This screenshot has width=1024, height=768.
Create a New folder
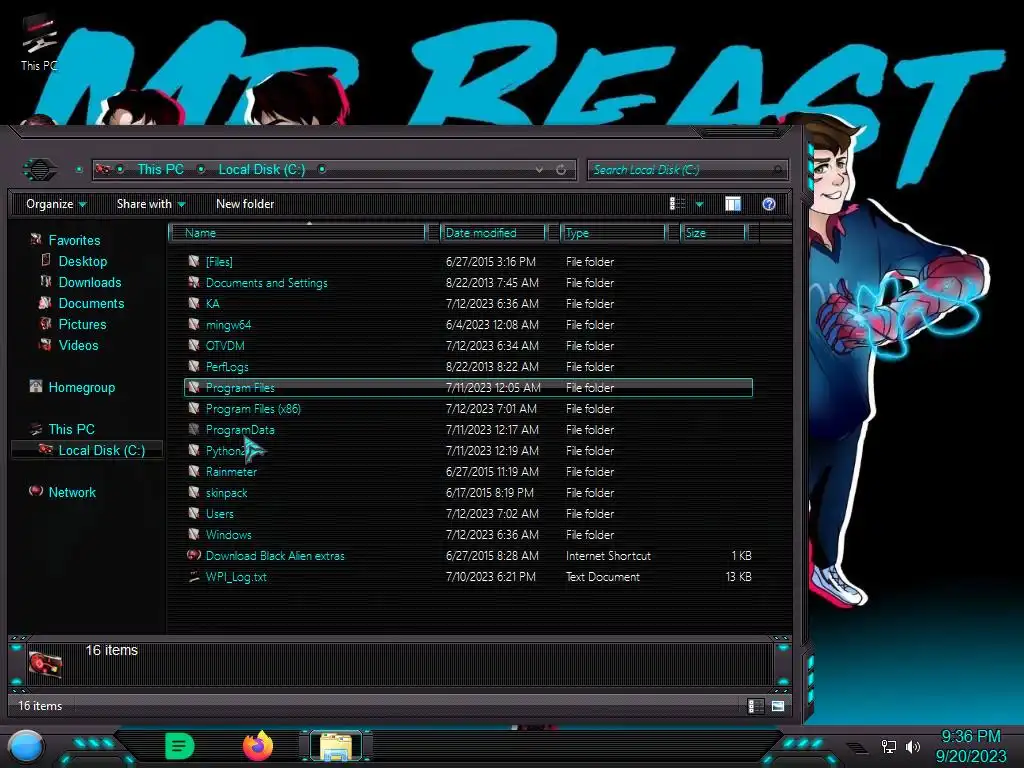tap(245, 204)
